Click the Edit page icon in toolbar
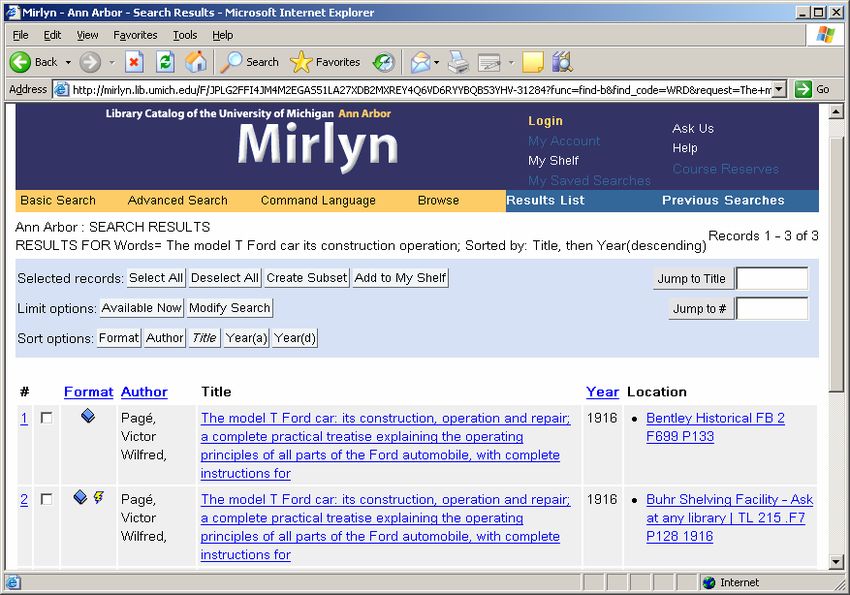850x595 pixels. pyautogui.click(x=489, y=63)
